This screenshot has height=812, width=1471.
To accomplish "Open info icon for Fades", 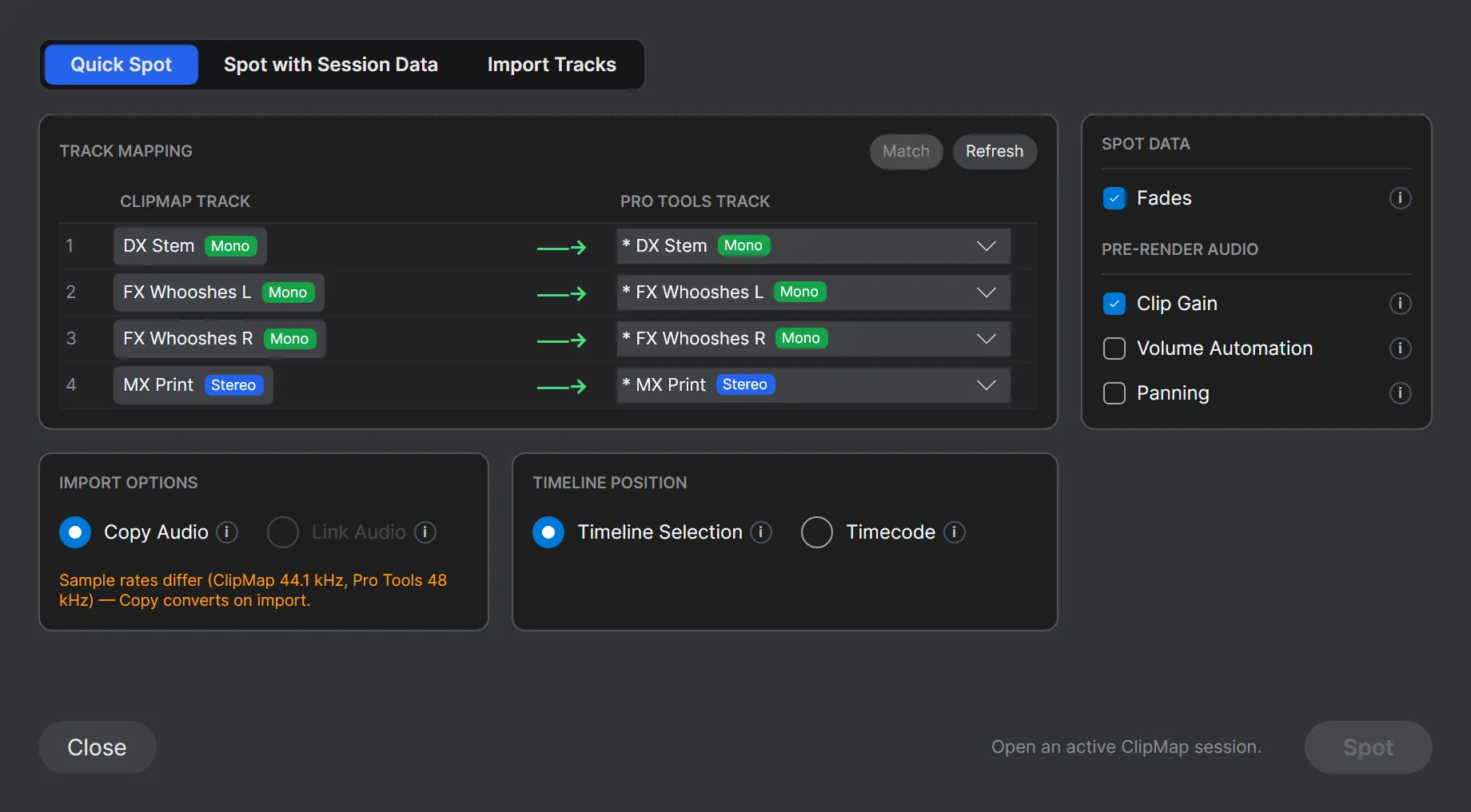I will click(x=1400, y=198).
